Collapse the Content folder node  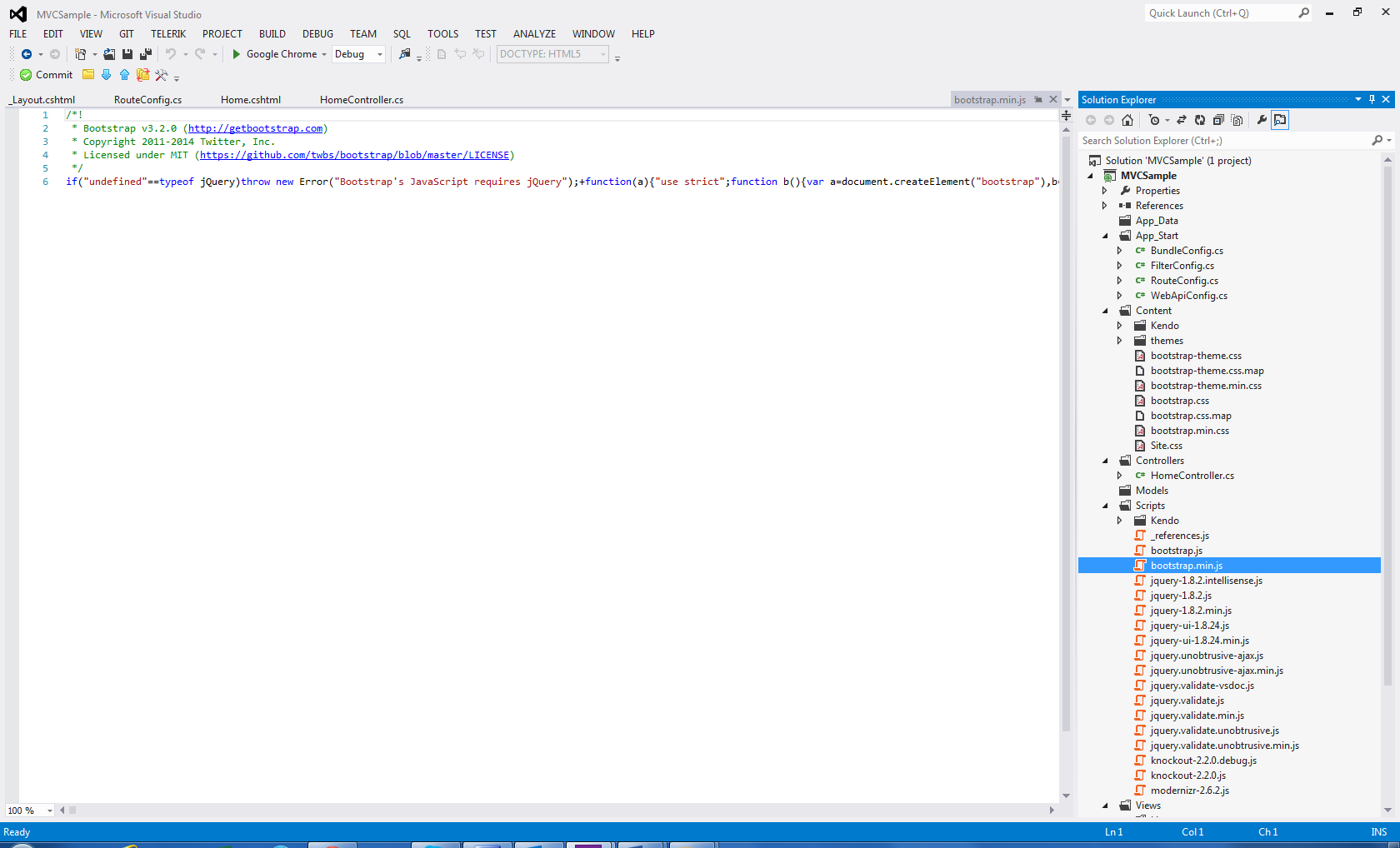tap(1106, 311)
